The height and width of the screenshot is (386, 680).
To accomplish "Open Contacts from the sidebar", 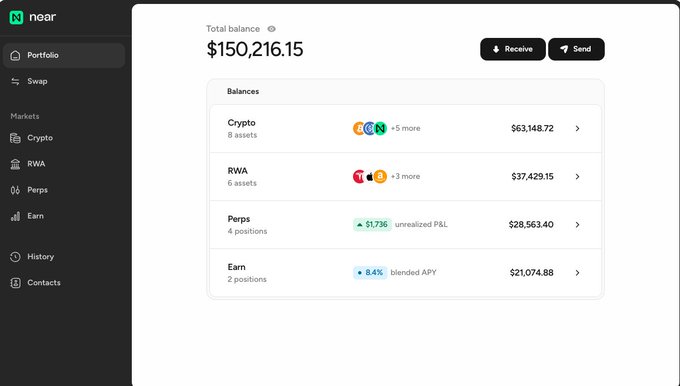I will pyautogui.click(x=64, y=283).
